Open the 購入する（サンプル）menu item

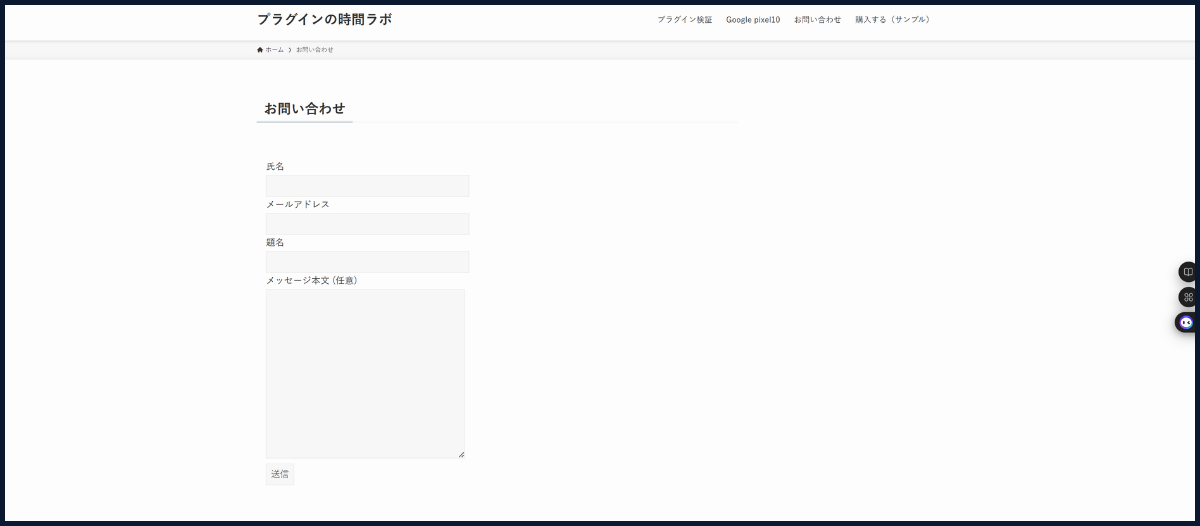tap(893, 20)
